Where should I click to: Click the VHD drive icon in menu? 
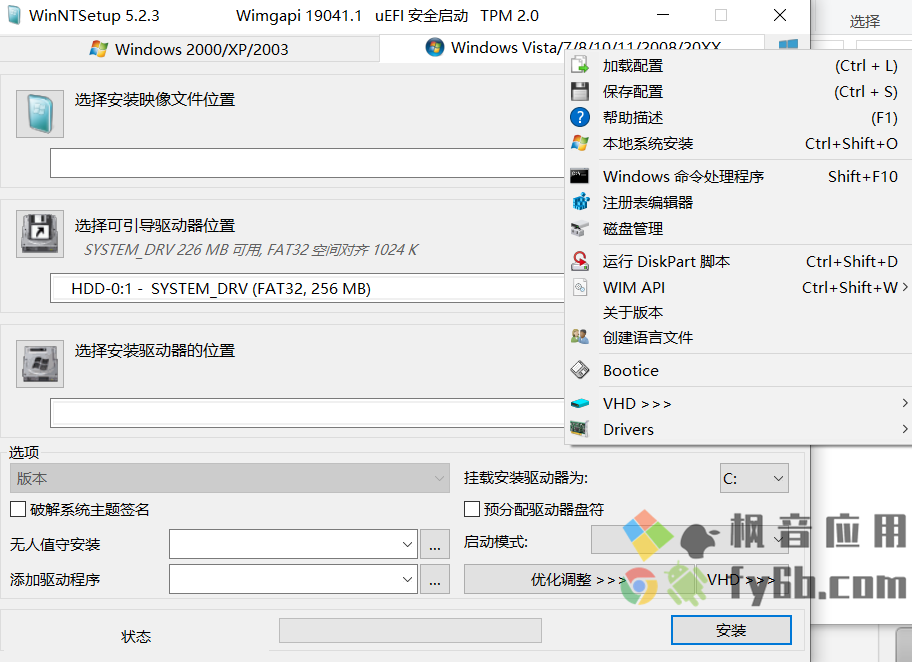click(580, 403)
